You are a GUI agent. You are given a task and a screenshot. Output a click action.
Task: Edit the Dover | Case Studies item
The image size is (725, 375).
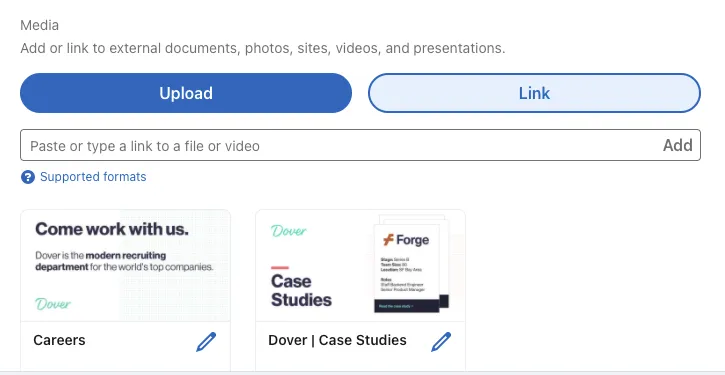pyautogui.click(x=441, y=342)
